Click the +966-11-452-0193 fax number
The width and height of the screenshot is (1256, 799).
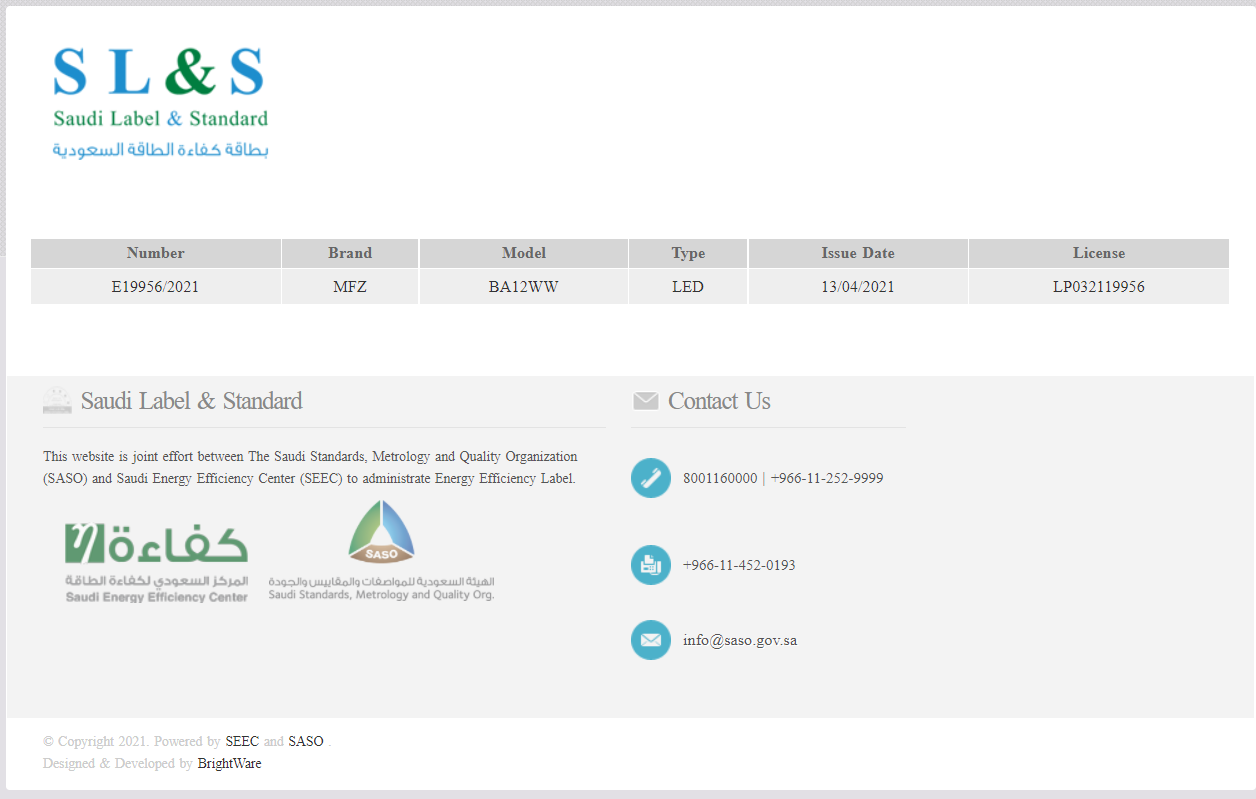(739, 565)
